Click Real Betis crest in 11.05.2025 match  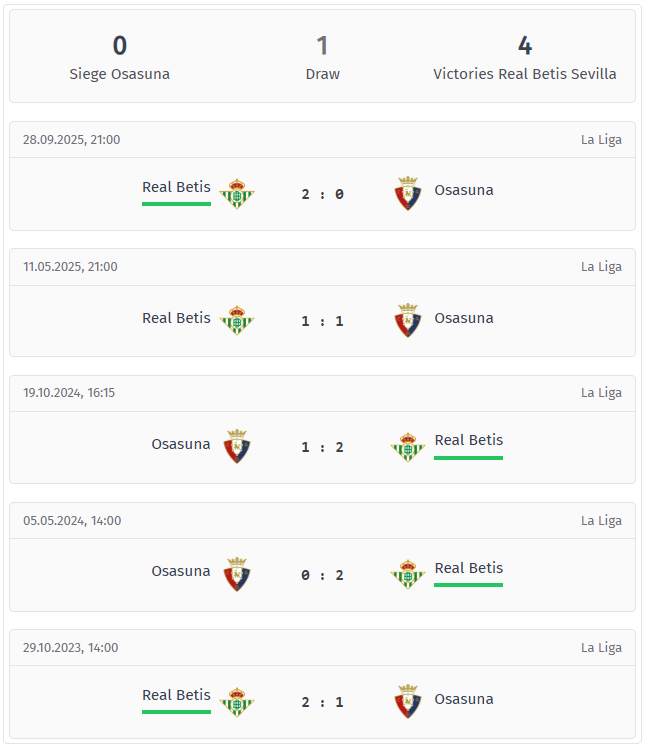(237, 320)
